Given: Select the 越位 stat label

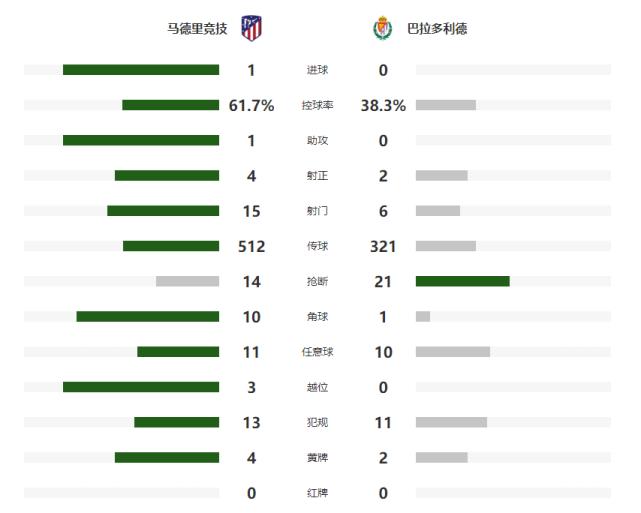Looking at the screenshot, I should (x=317, y=387).
